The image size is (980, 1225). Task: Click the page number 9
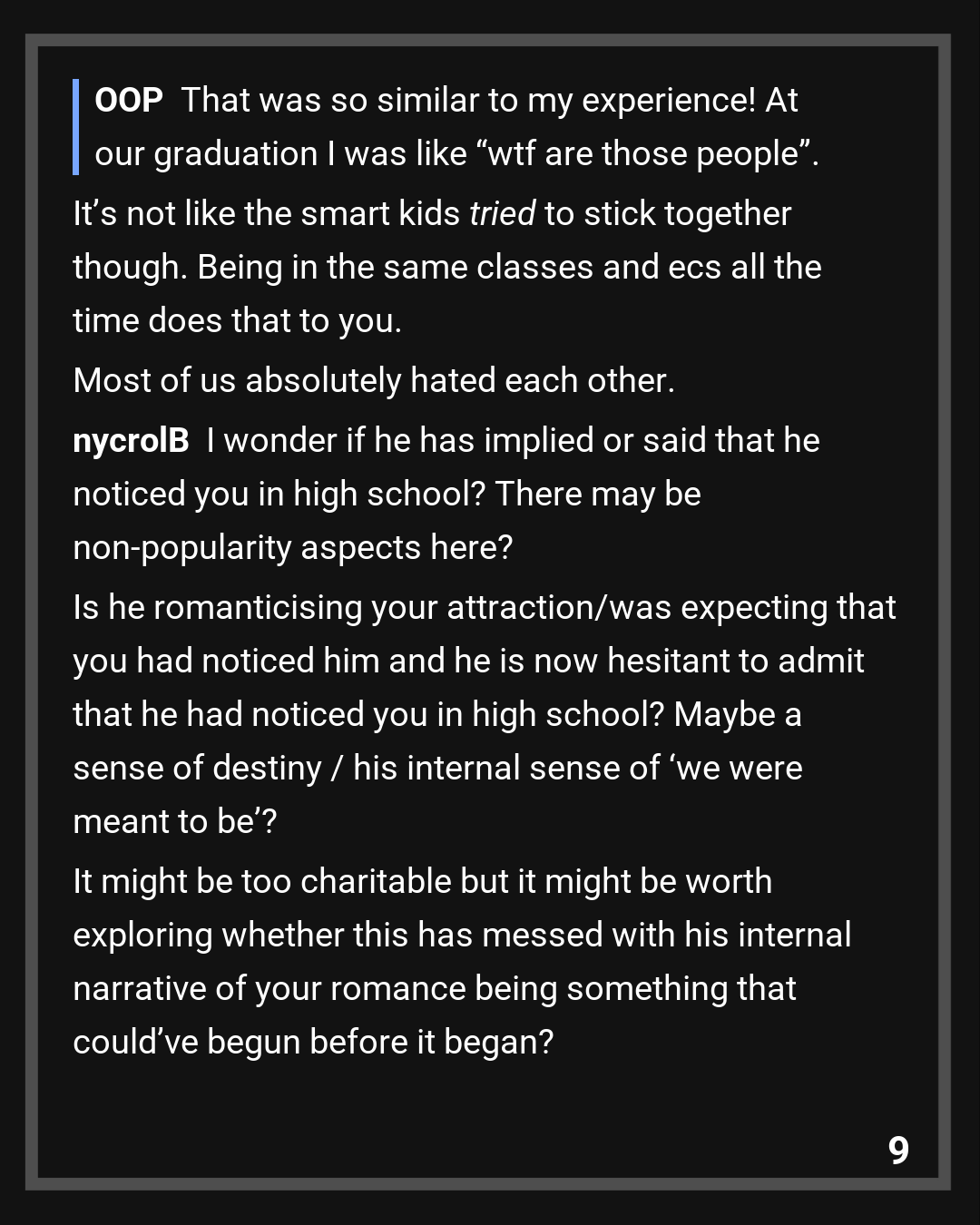(898, 1150)
